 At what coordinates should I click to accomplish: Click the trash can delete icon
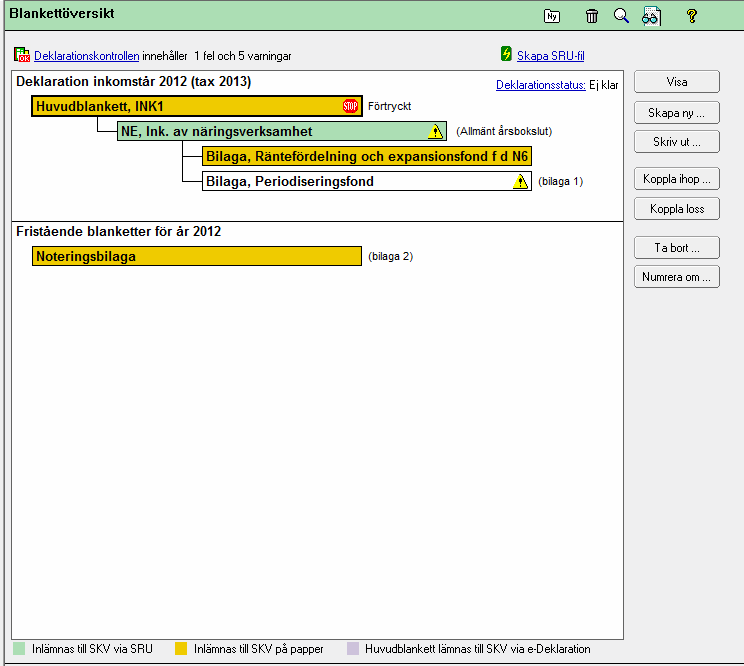click(x=592, y=16)
